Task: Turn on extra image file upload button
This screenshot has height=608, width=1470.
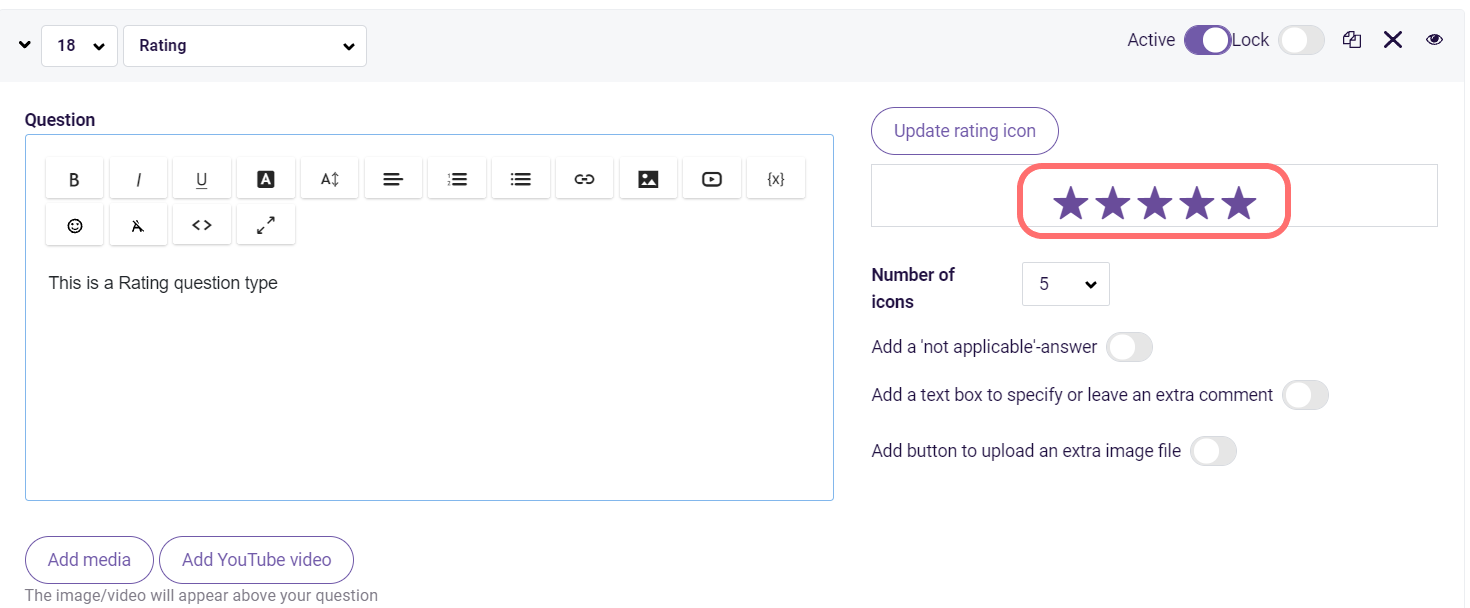Action: pyautogui.click(x=1213, y=451)
